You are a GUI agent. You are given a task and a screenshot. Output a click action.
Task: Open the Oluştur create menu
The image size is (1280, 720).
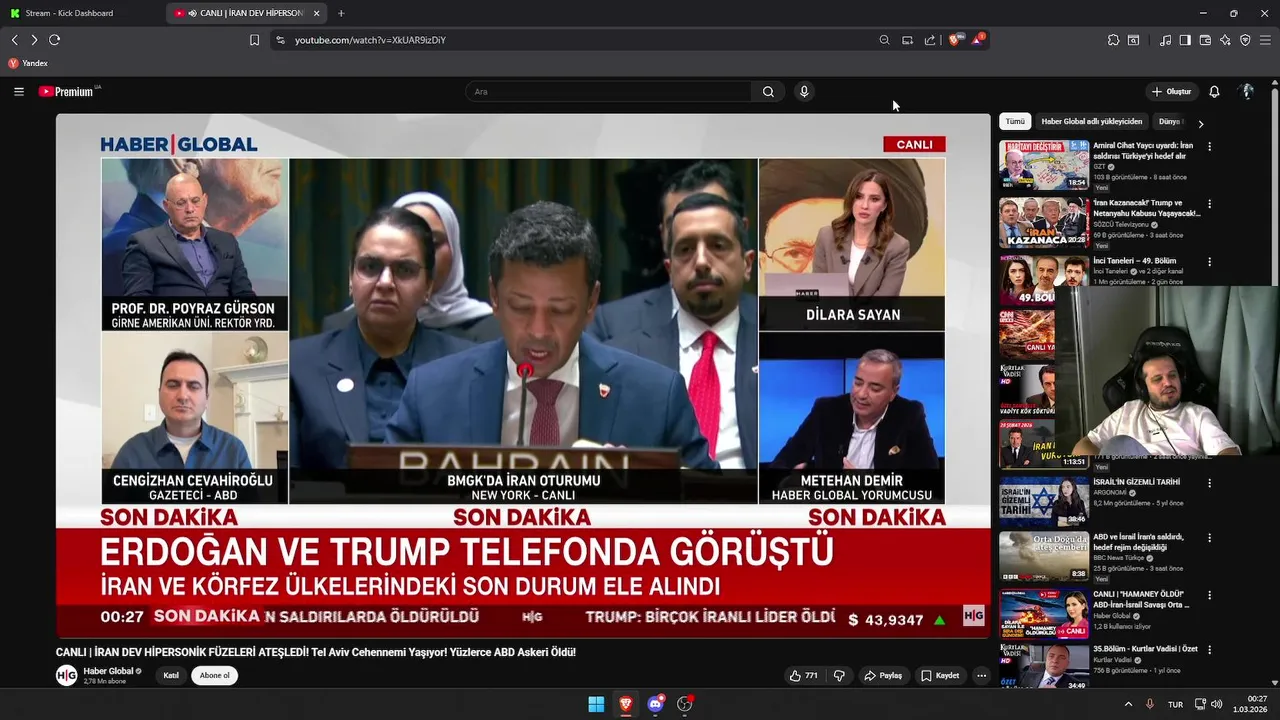pos(1172,91)
